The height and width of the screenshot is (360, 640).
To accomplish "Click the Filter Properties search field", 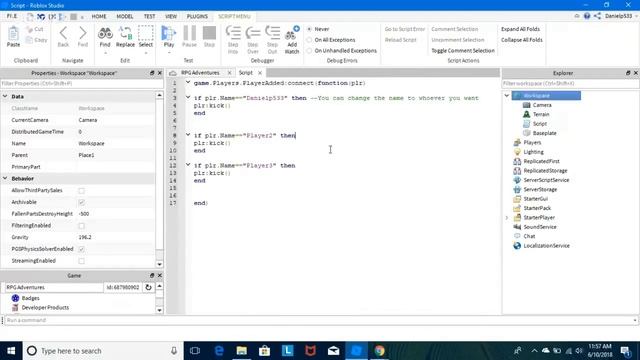I will click(81, 83).
